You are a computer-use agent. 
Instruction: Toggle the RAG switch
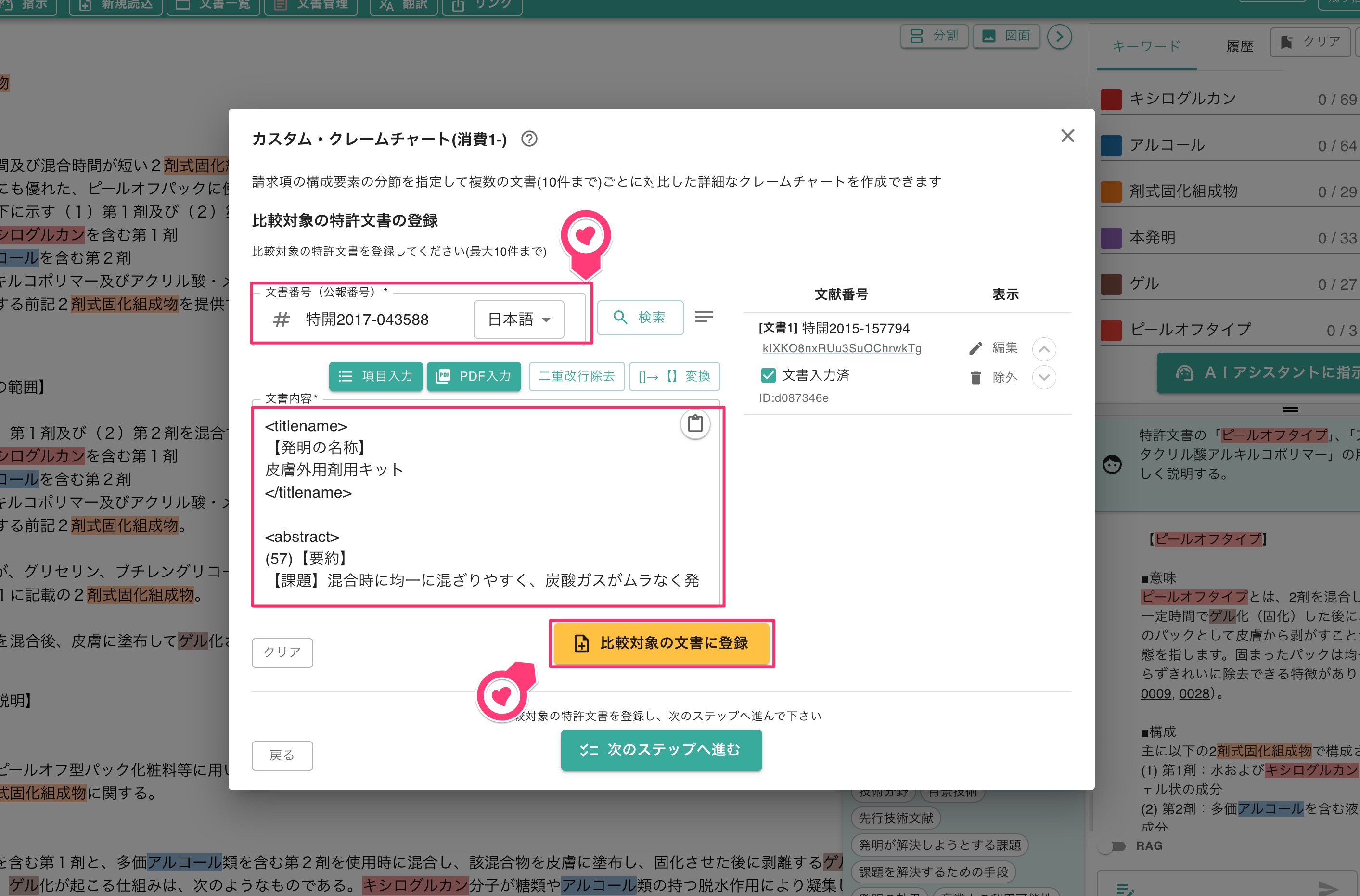(1112, 846)
